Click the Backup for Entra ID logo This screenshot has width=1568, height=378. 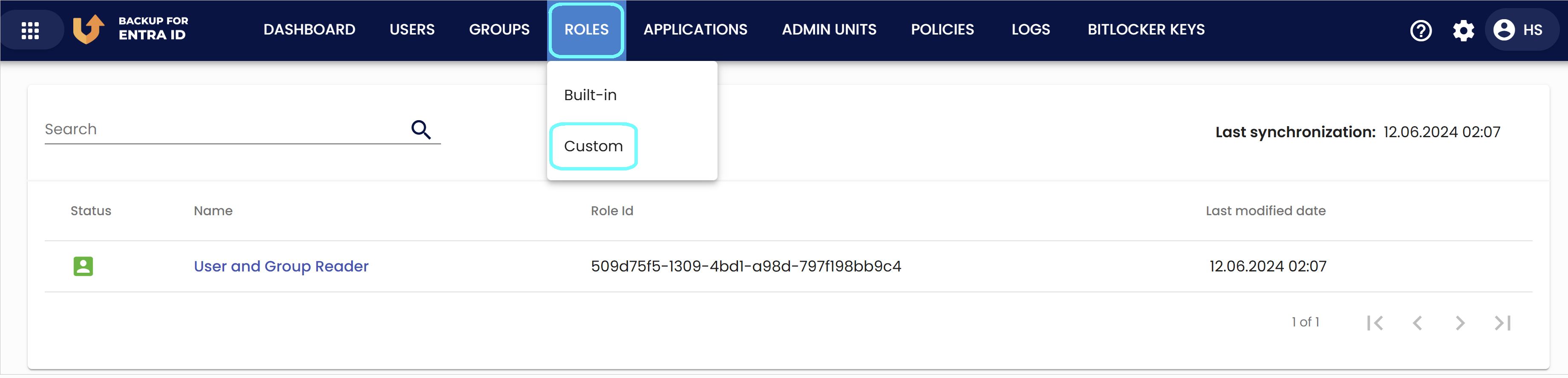click(x=130, y=29)
